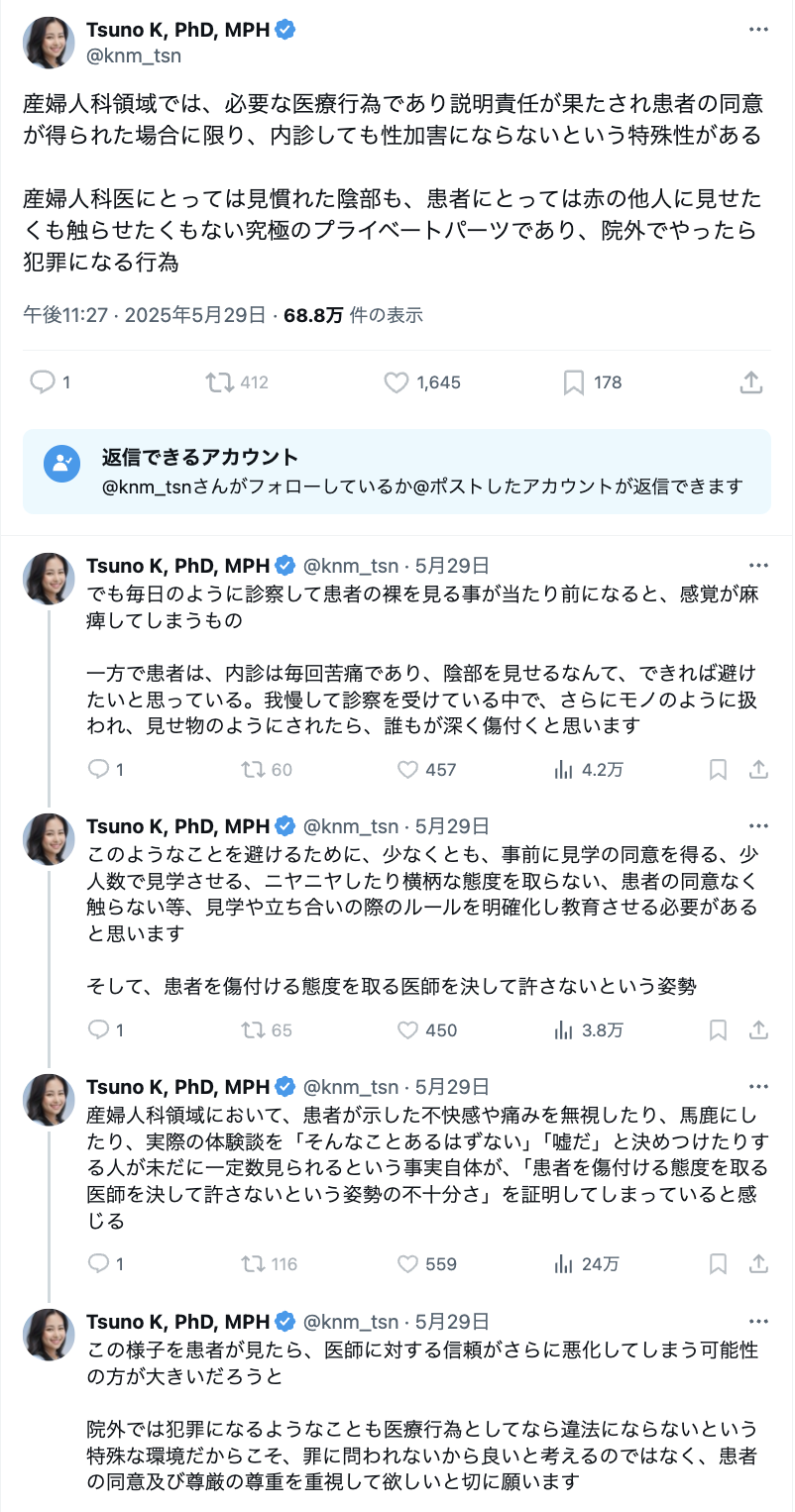Like the main post with 1,645 likes

(x=397, y=381)
